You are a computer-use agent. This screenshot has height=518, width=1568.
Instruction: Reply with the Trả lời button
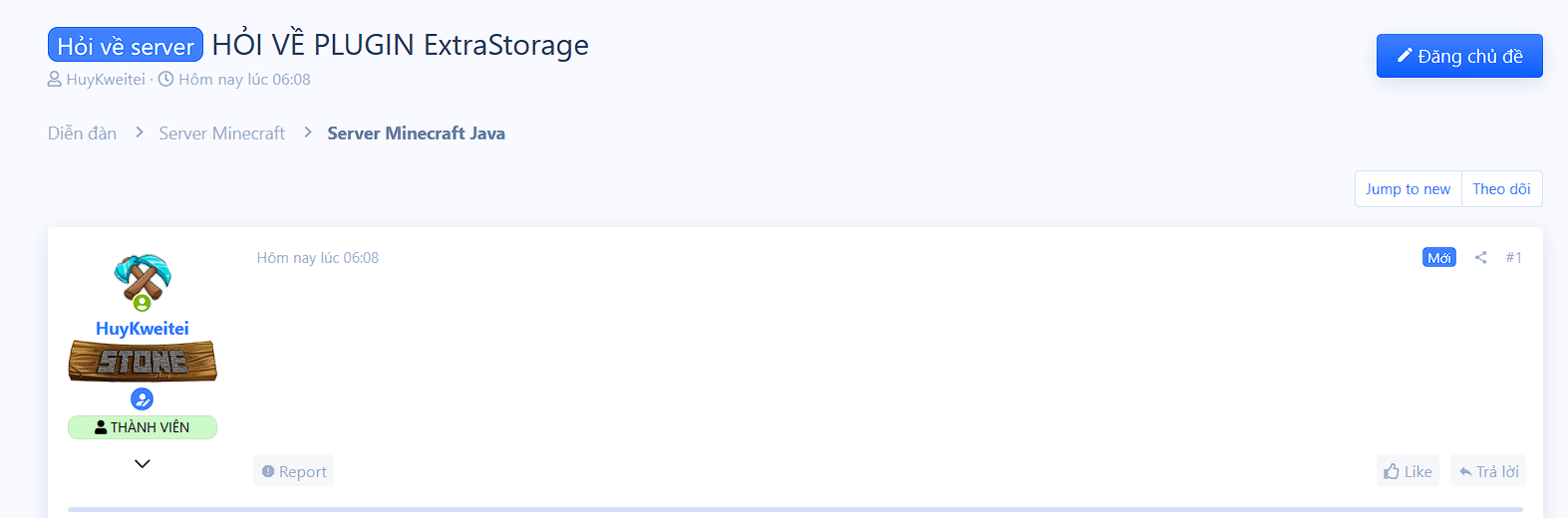[1488, 471]
